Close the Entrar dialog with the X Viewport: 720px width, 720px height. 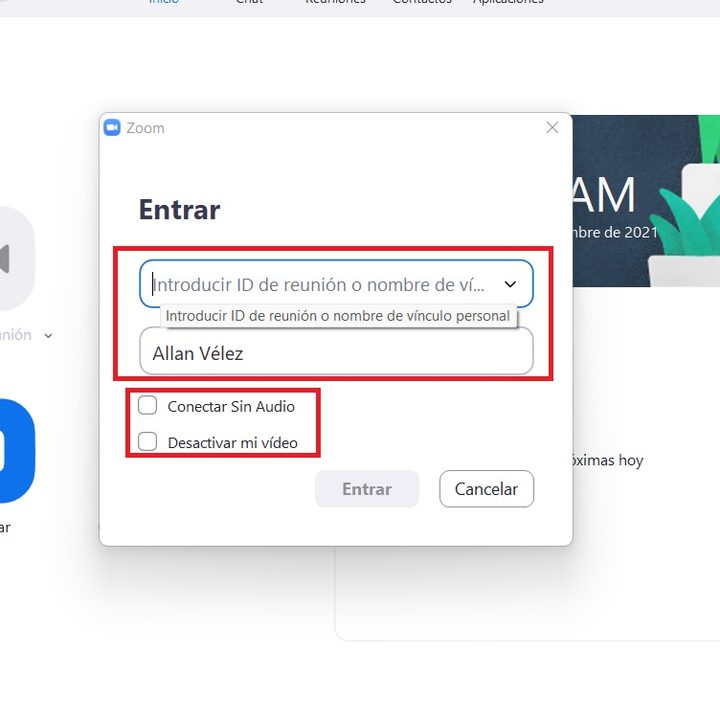click(552, 128)
